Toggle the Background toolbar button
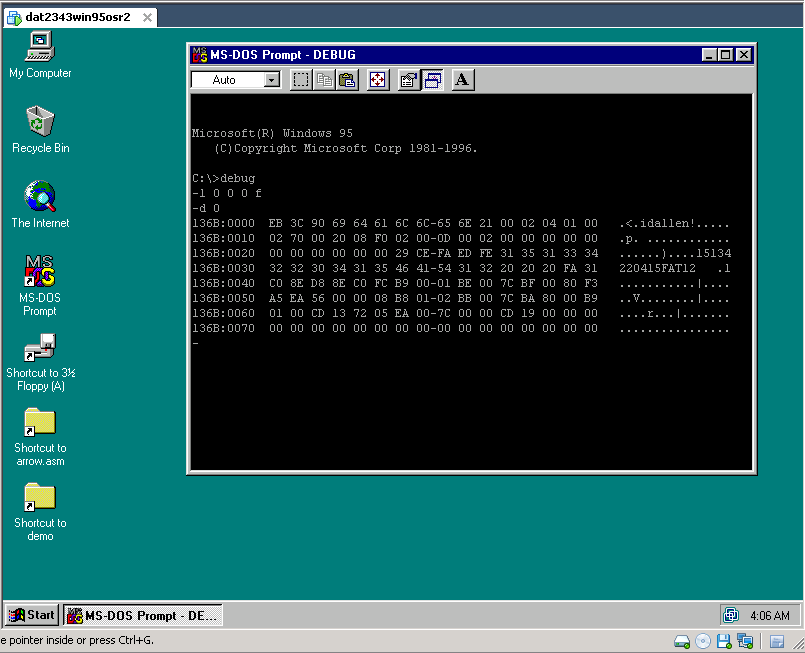Screen dimensions: 805x653 pyautogui.click(x=432, y=80)
